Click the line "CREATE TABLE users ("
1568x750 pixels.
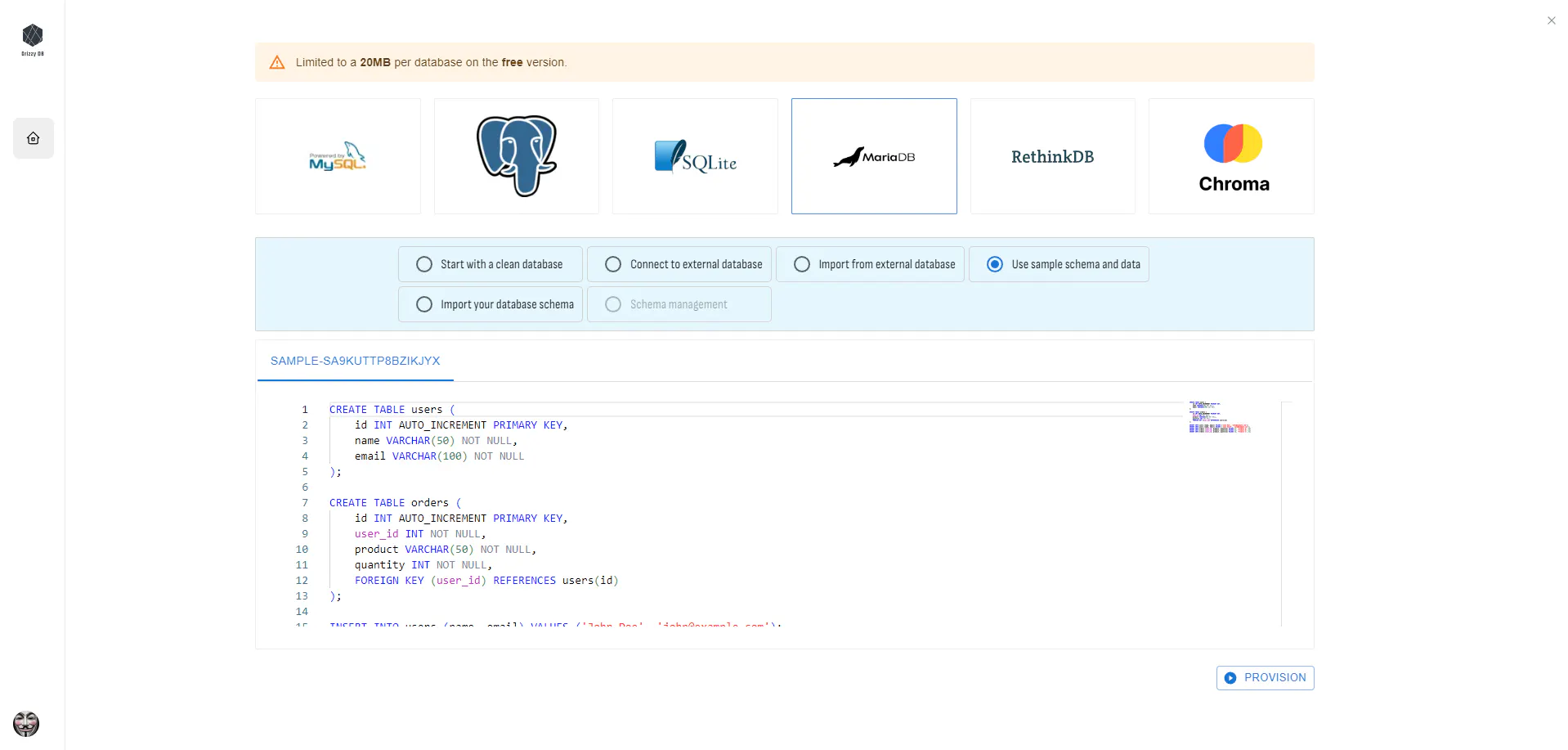[392, 410]
